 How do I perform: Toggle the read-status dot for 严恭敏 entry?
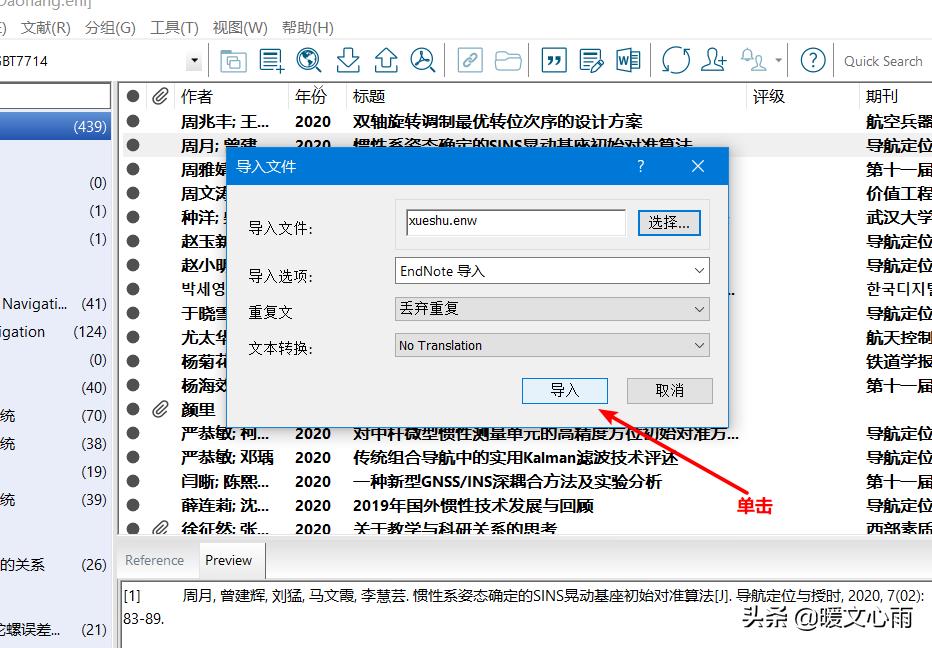[132, 433]
